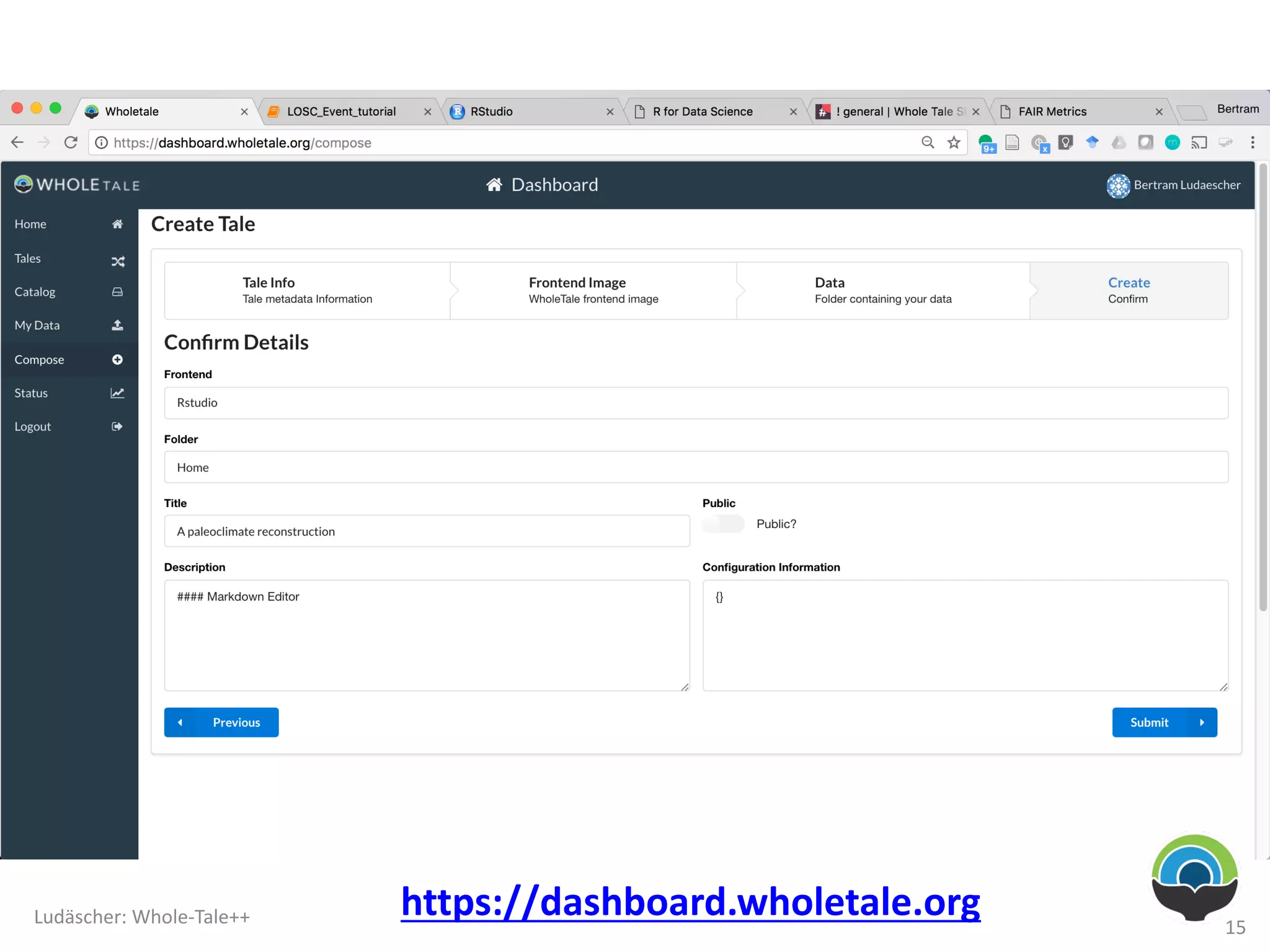Click the Tales shuffle icon in sidebar
Viewport: 1270px width, 952px height.
point(117,262)
